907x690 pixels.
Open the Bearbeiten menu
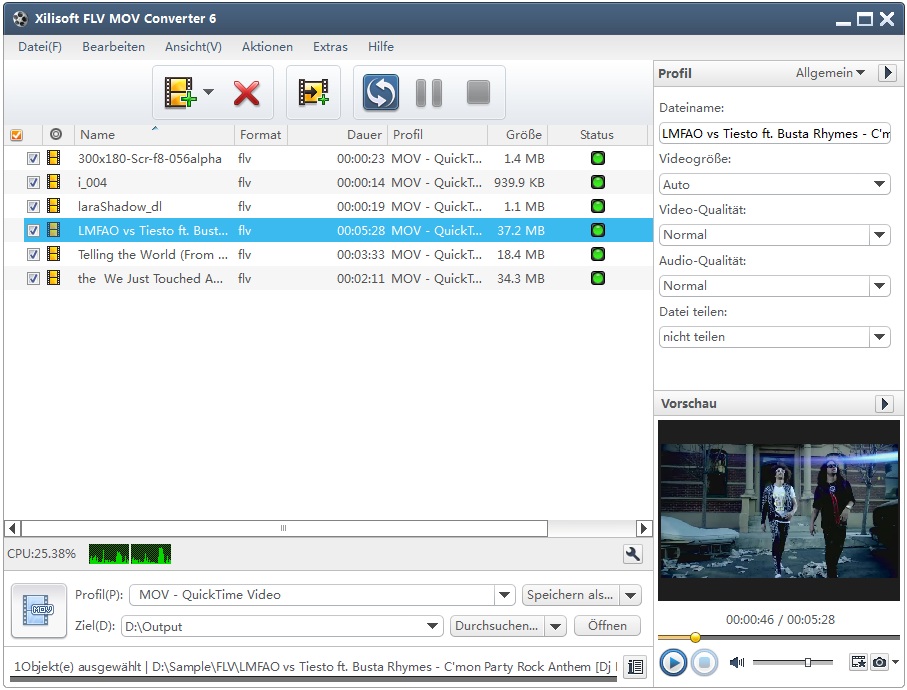113,47
